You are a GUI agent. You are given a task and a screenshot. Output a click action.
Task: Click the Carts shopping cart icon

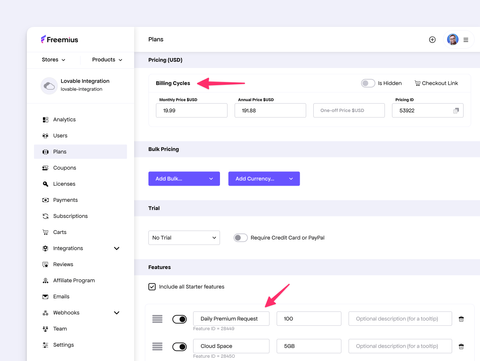[45, 232]
